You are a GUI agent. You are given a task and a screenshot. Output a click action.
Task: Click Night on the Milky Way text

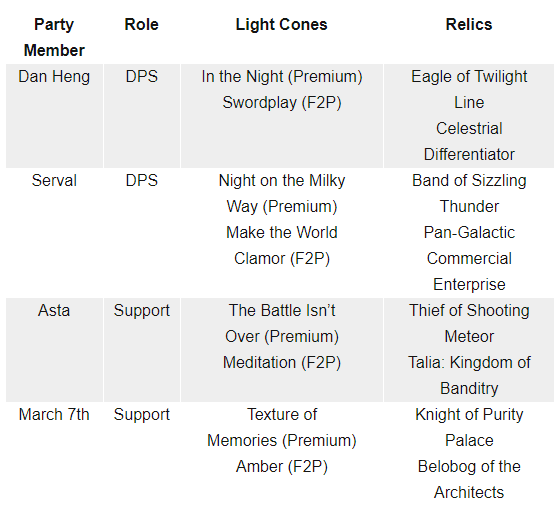(x=282, y=193)
